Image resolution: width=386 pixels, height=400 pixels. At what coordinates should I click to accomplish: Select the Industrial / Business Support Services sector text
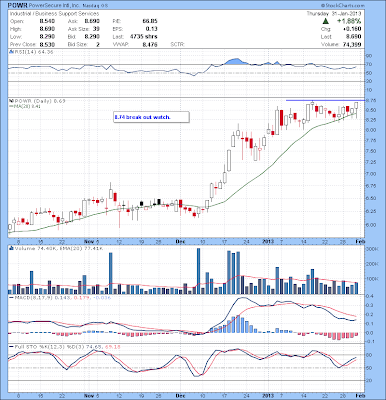click(54, 14)
